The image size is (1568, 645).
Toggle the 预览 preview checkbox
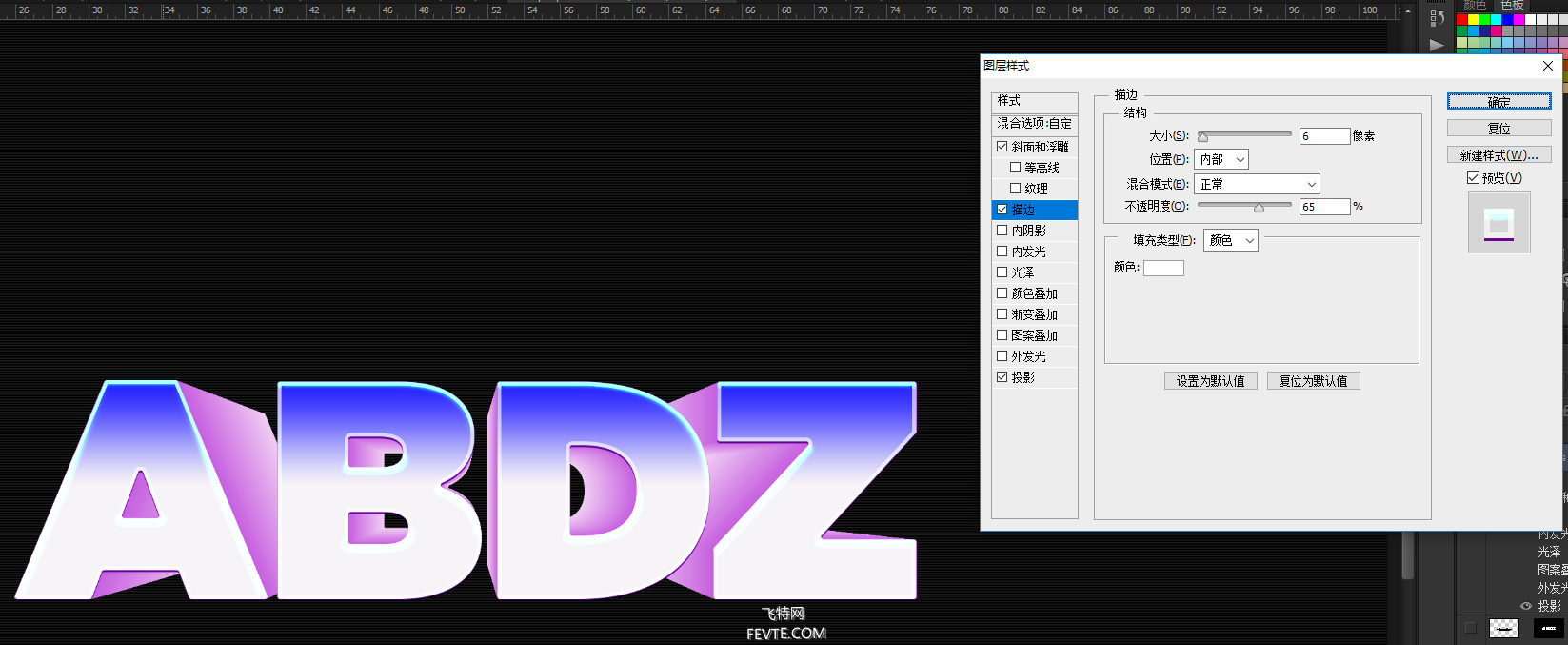pos(1473,178)
